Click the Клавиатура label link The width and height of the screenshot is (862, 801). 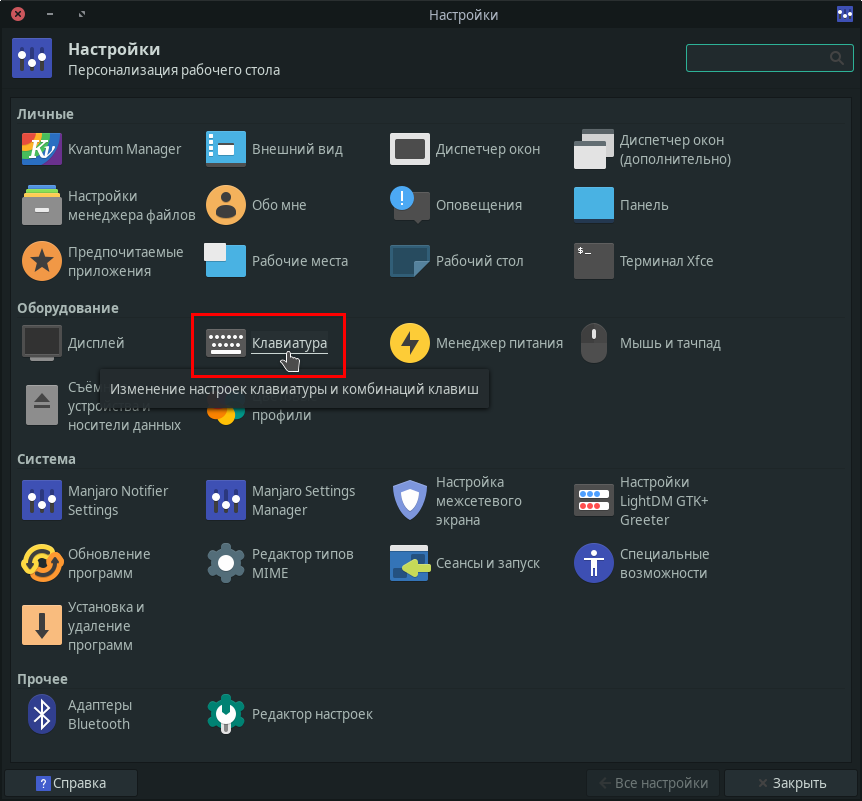(289, 343)
